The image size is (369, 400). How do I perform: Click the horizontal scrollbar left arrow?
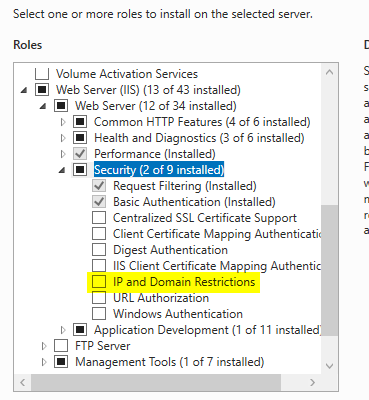click(23, 382)
